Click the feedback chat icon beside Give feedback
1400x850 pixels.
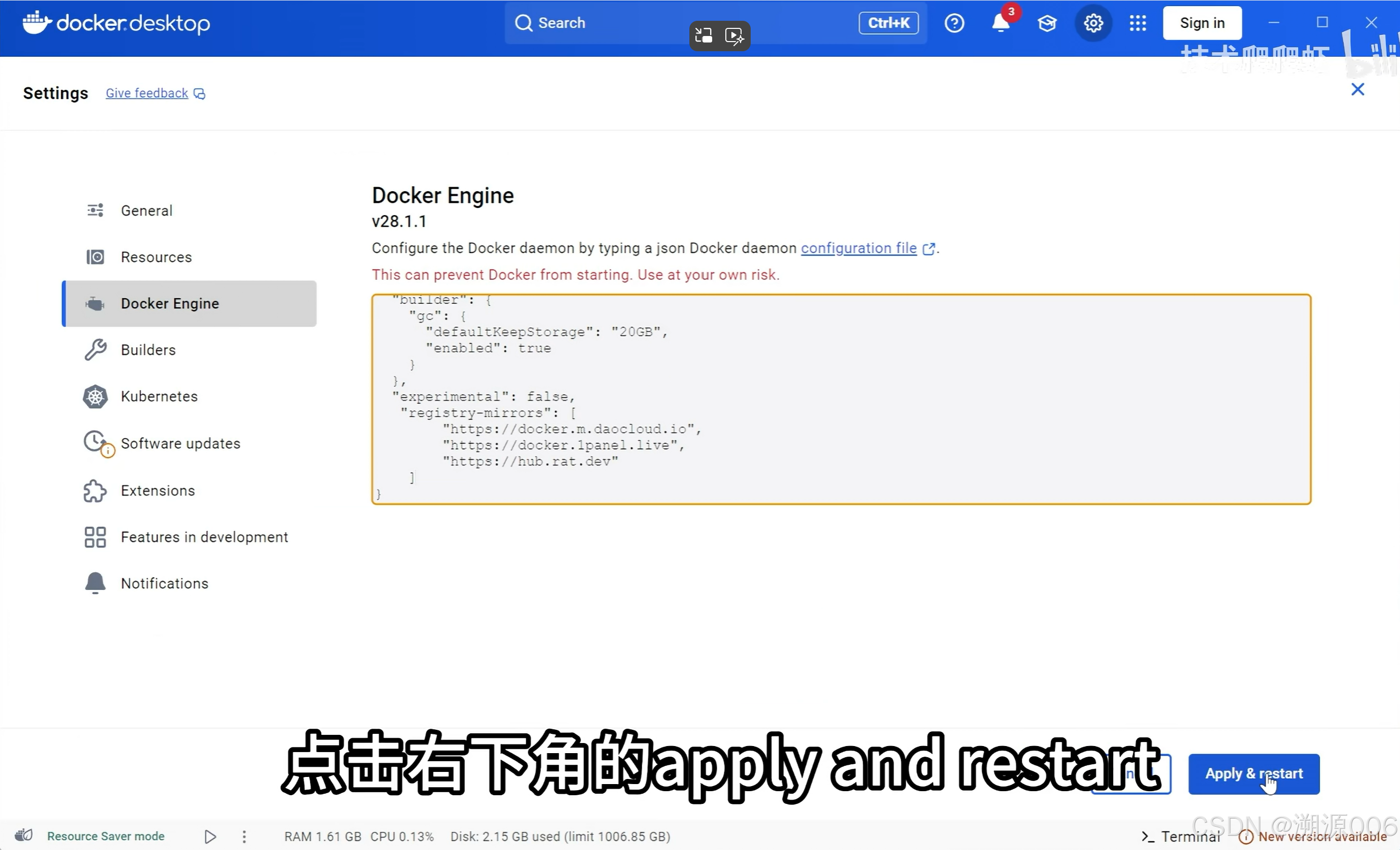(x=199, y=93)
